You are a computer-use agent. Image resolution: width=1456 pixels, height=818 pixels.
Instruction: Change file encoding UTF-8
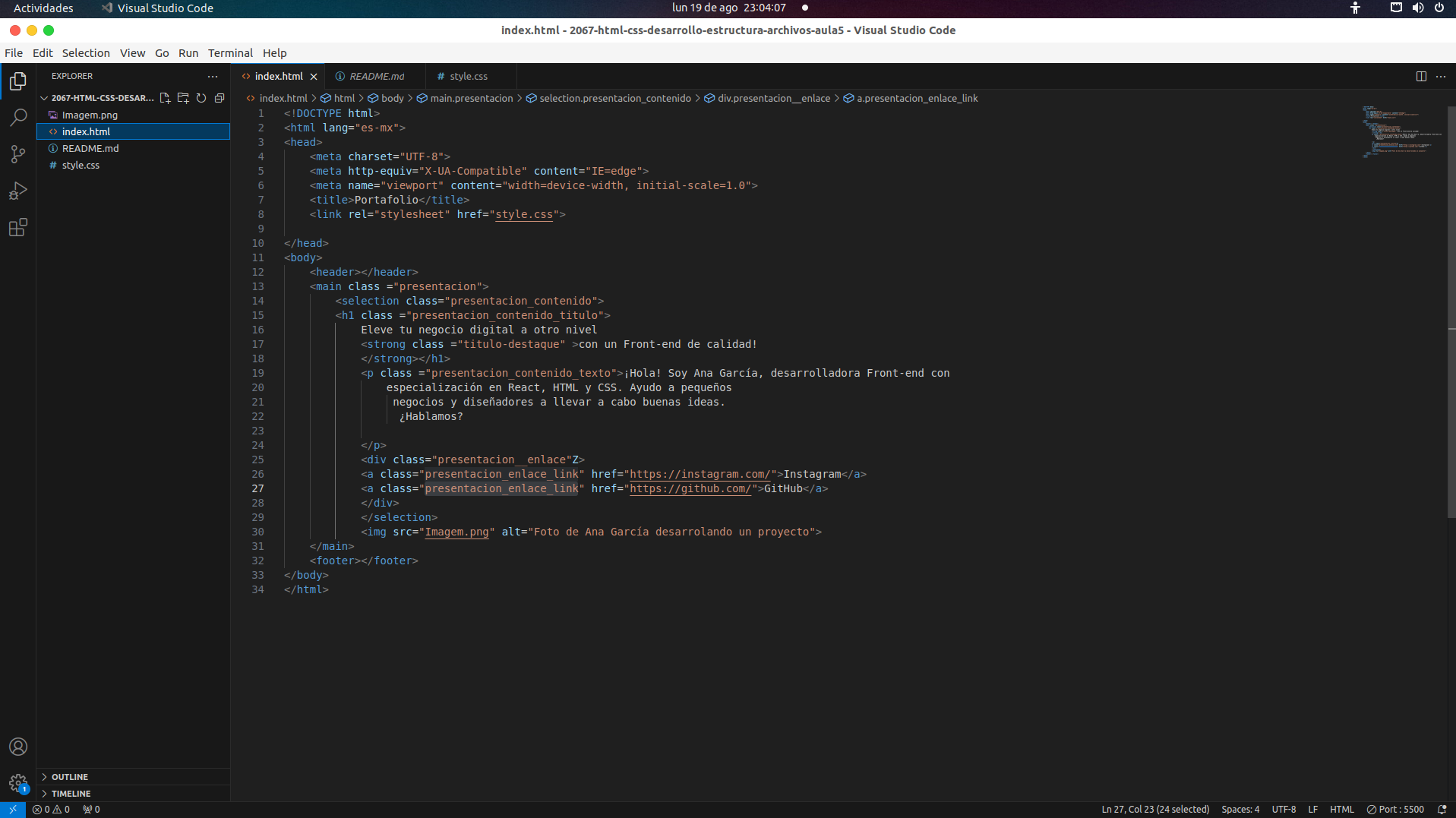[x=1284, y=810]
